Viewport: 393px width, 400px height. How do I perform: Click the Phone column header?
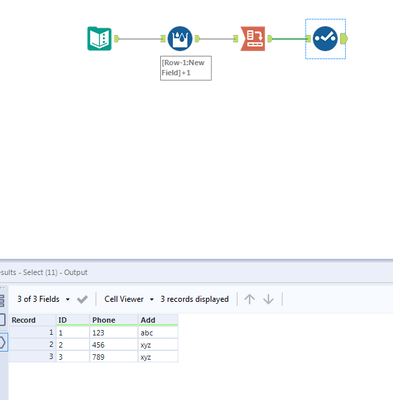coord(114,320)
